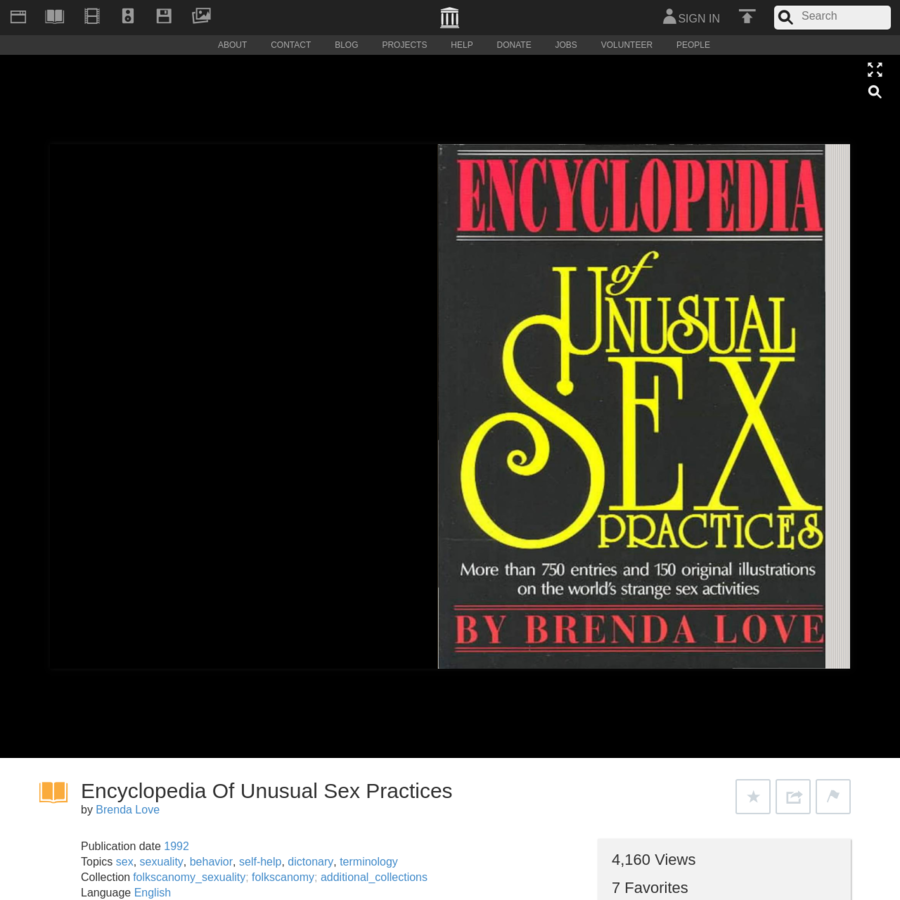Open the HELP menu item
900x900 pixels.
(461, 45)
